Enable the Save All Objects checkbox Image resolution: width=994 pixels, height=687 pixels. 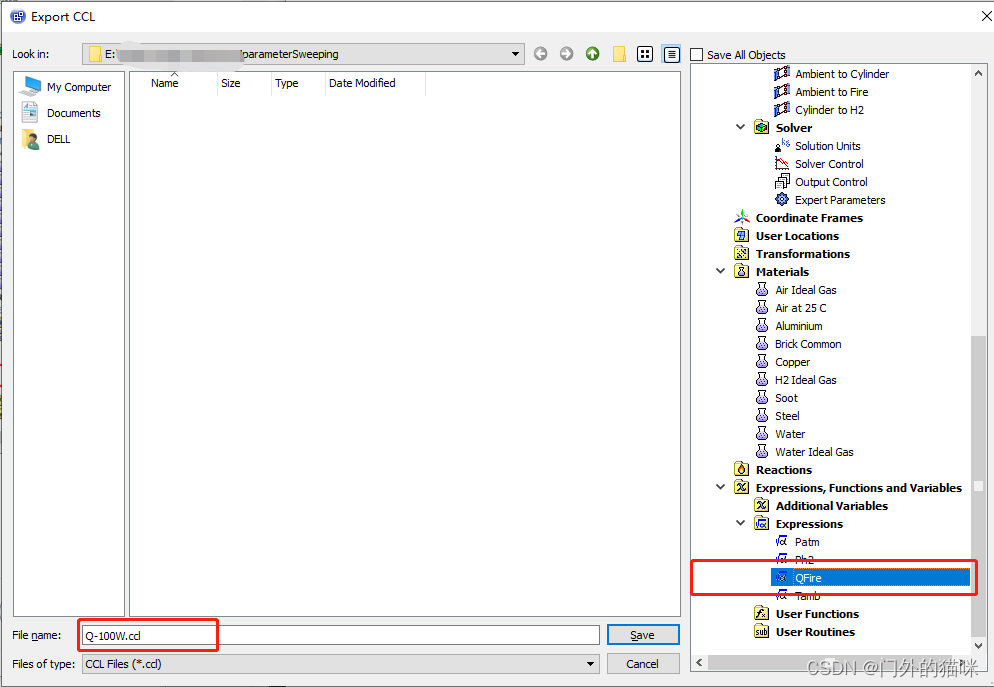pos(697,55)
